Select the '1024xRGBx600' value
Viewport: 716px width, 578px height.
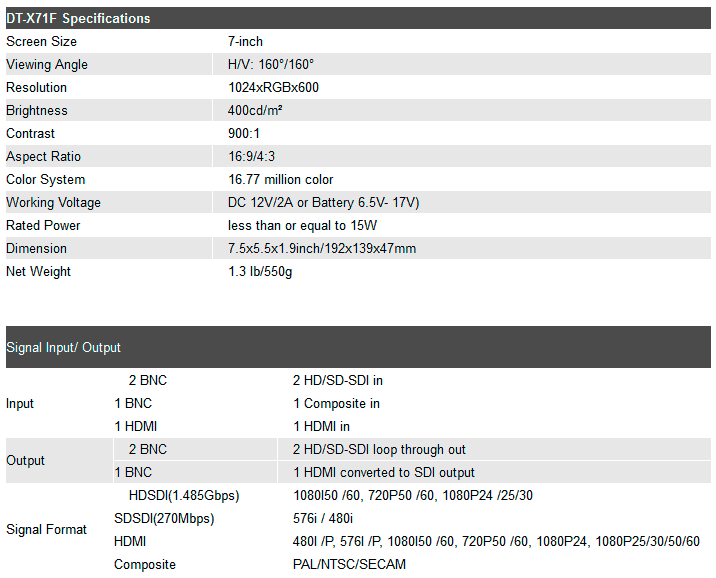pos(273,88)
